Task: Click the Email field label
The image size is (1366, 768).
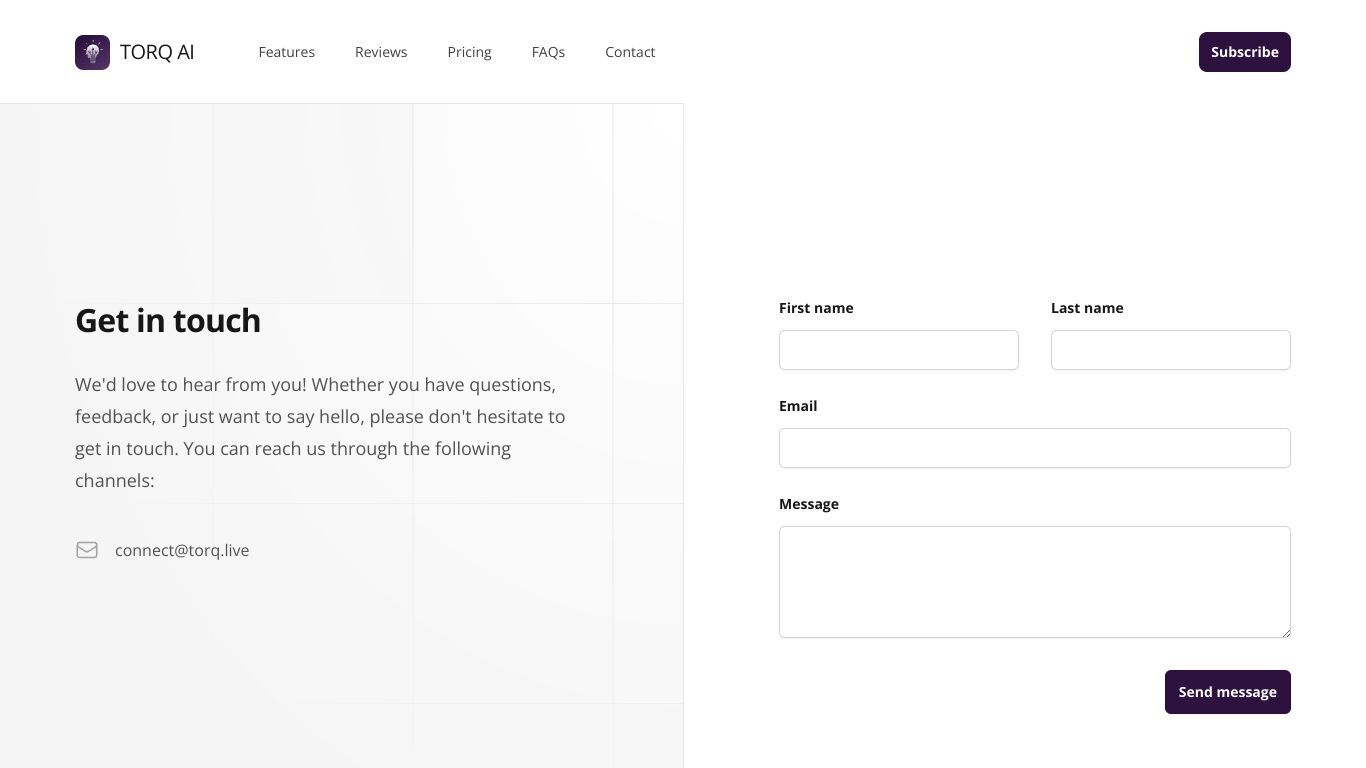Action: click(798, 406)
